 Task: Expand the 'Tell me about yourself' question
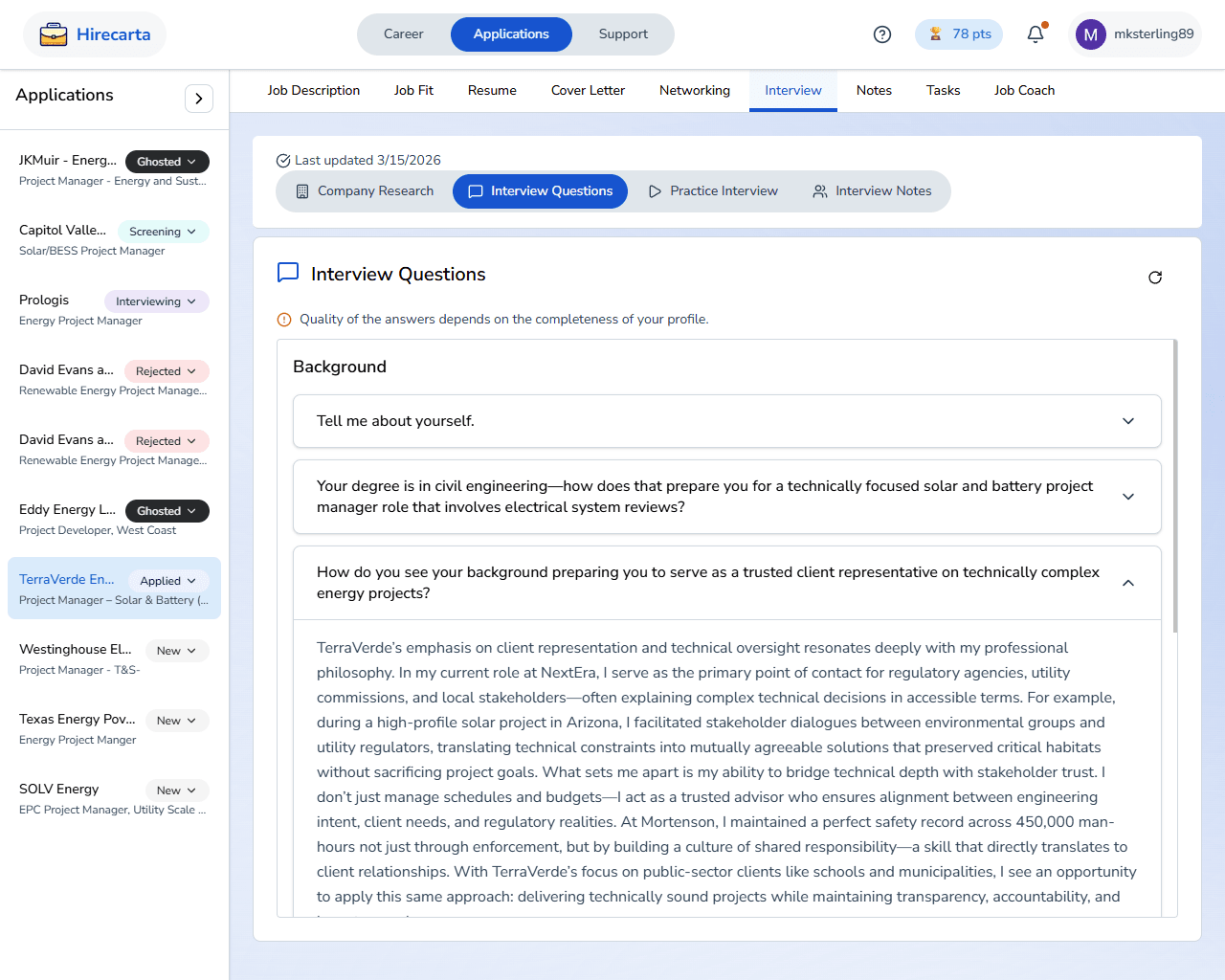(x=1128, y=421)
